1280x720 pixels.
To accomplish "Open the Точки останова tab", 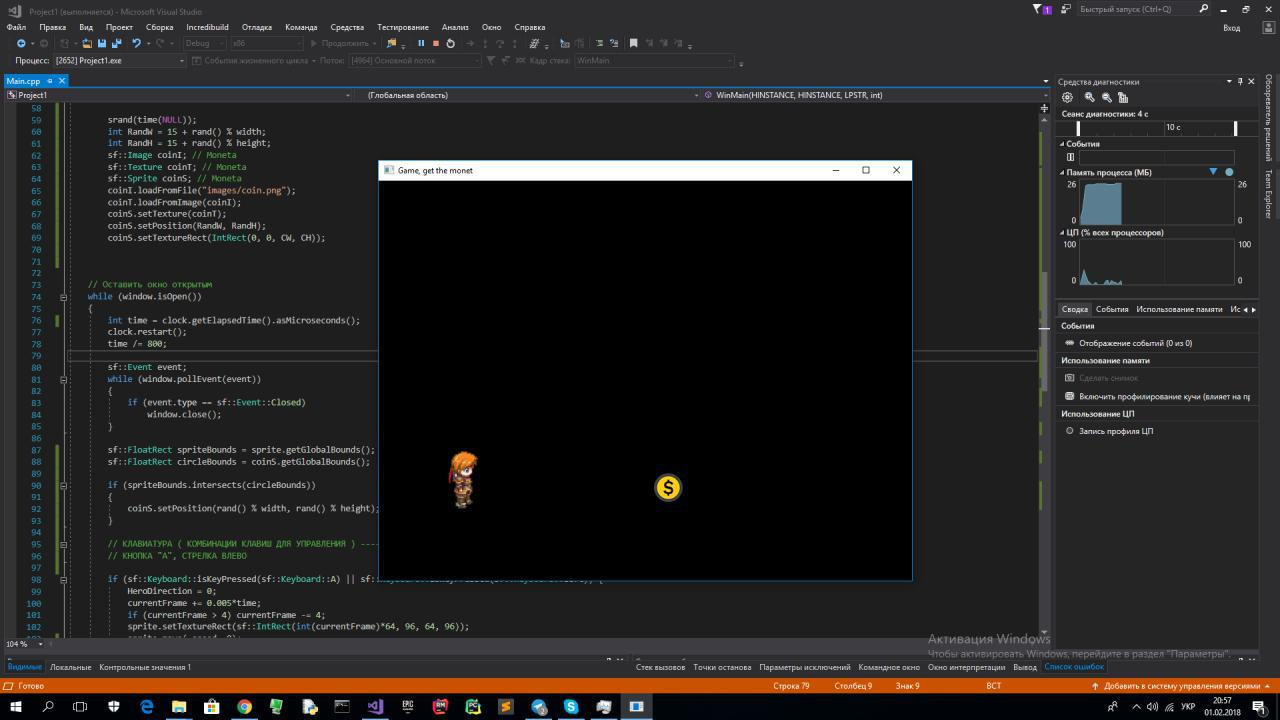I will (x=722, y=667).
